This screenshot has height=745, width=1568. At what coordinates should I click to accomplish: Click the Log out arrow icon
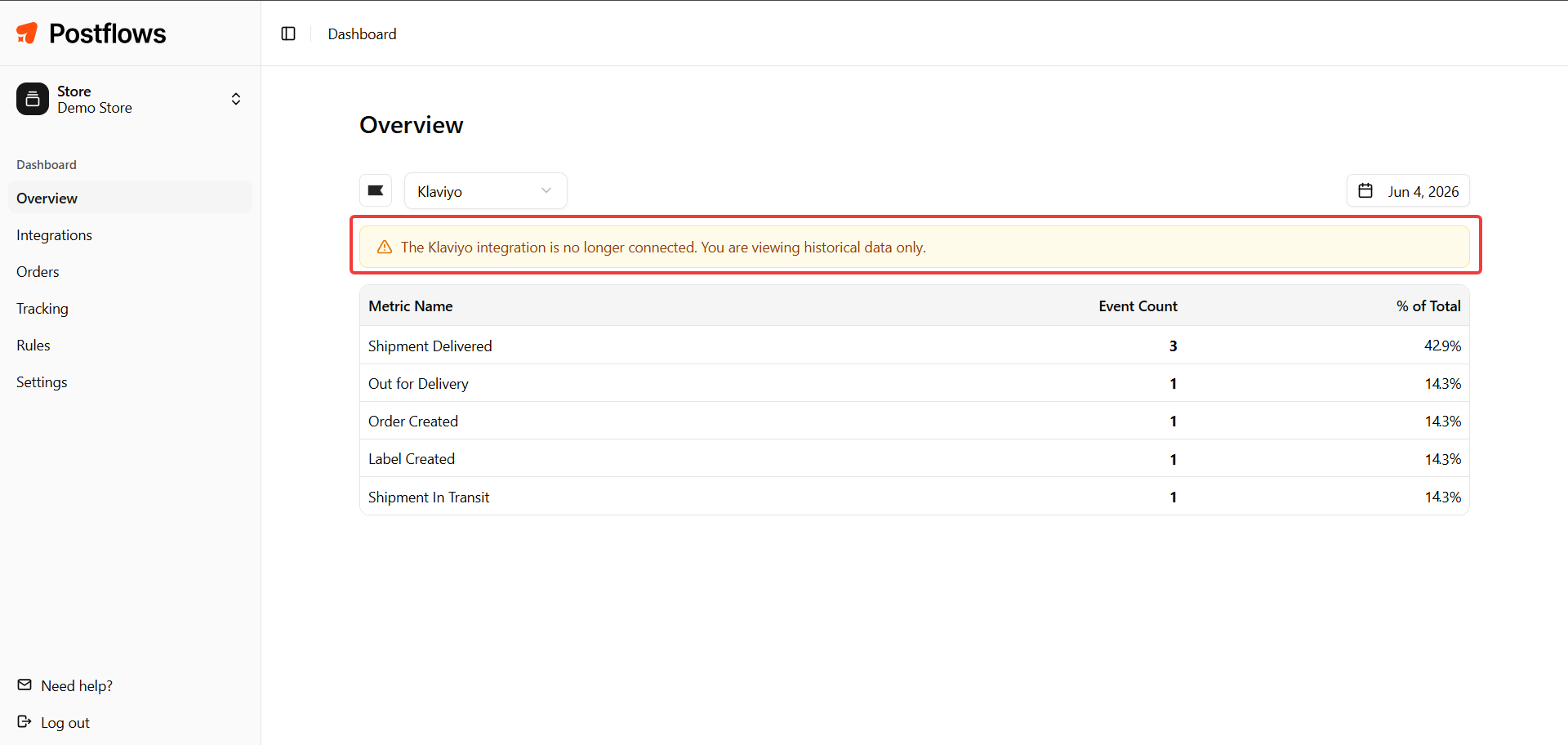[x=24, y=721]
